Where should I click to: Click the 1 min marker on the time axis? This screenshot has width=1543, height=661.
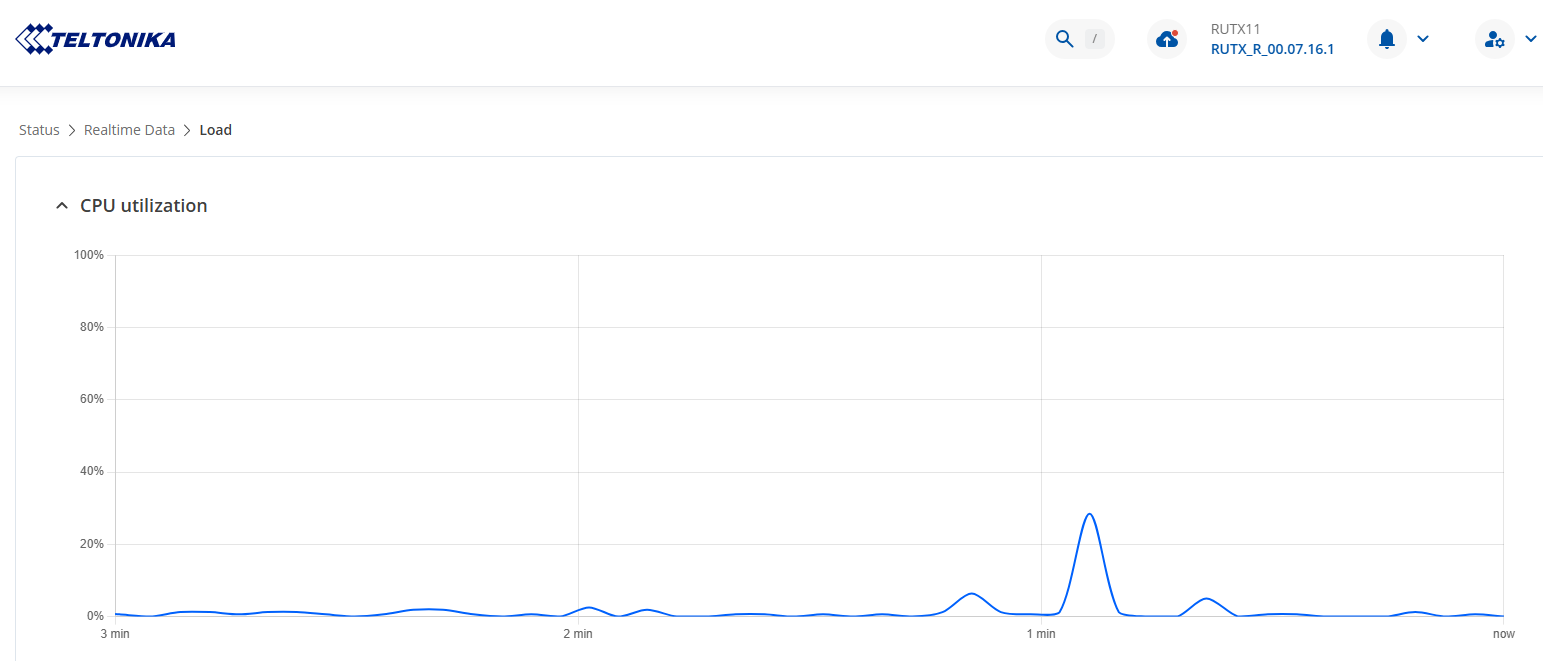[x=1041, y=634]
